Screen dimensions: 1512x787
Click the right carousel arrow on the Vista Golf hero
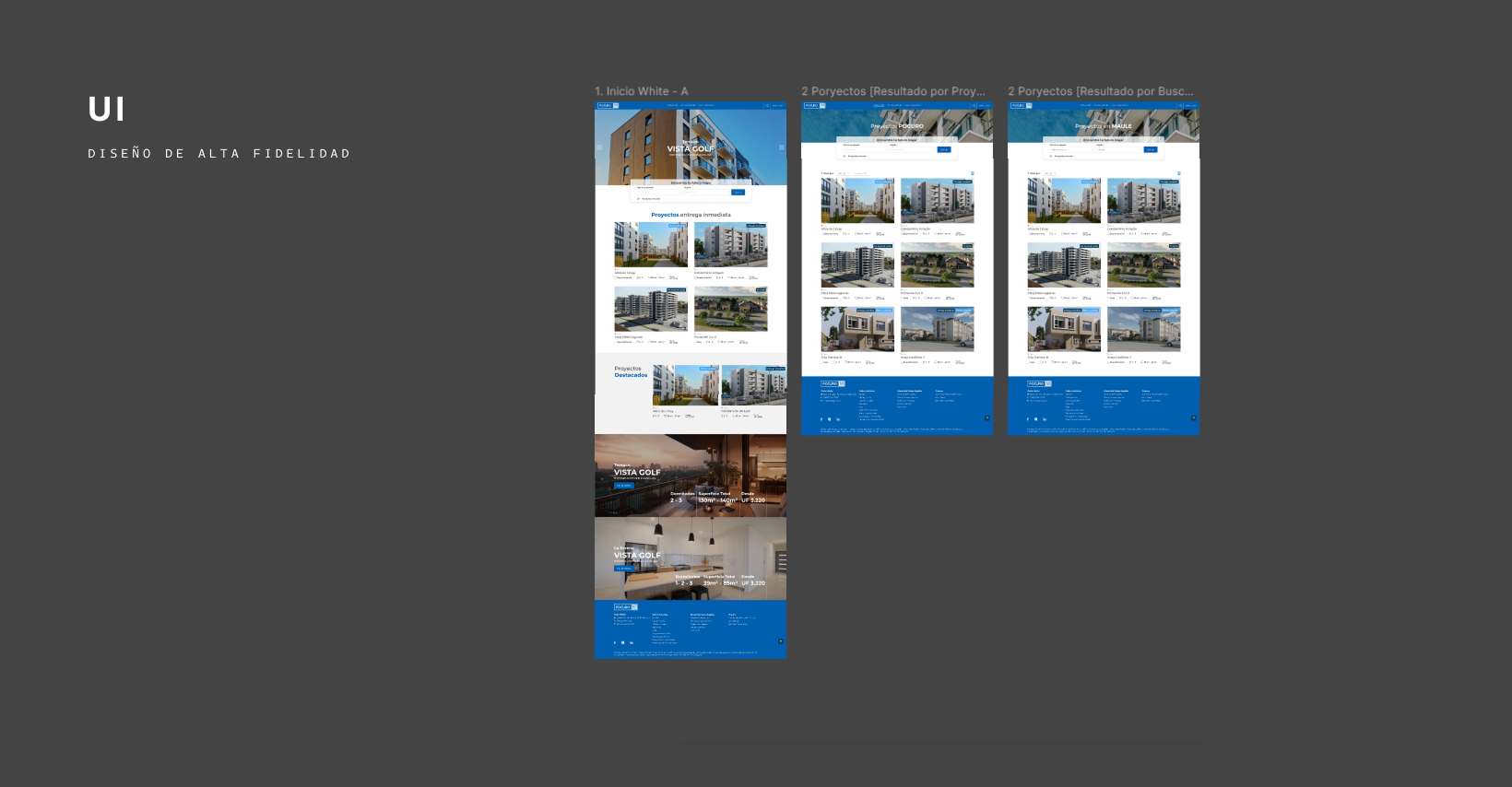[x=782, y=147]
